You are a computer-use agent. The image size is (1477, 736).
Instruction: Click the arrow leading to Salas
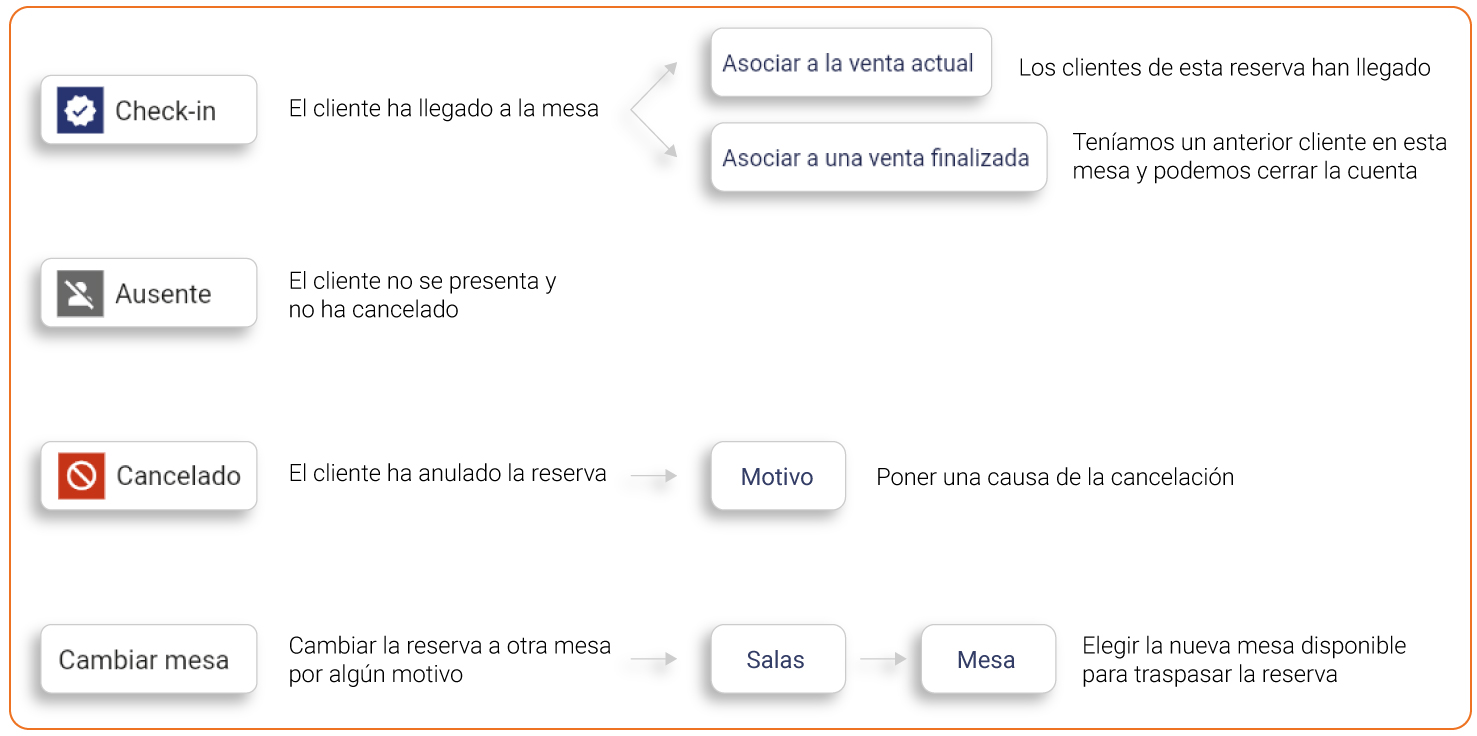click(654, 659)
